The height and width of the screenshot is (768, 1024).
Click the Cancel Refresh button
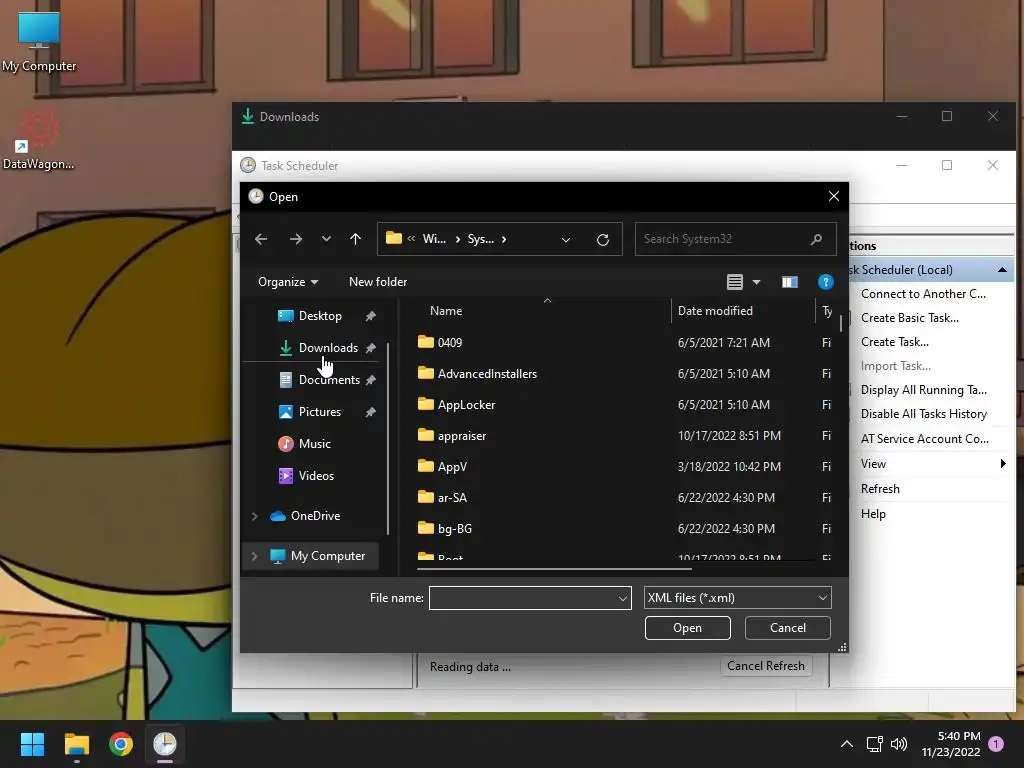coord(765,666)
